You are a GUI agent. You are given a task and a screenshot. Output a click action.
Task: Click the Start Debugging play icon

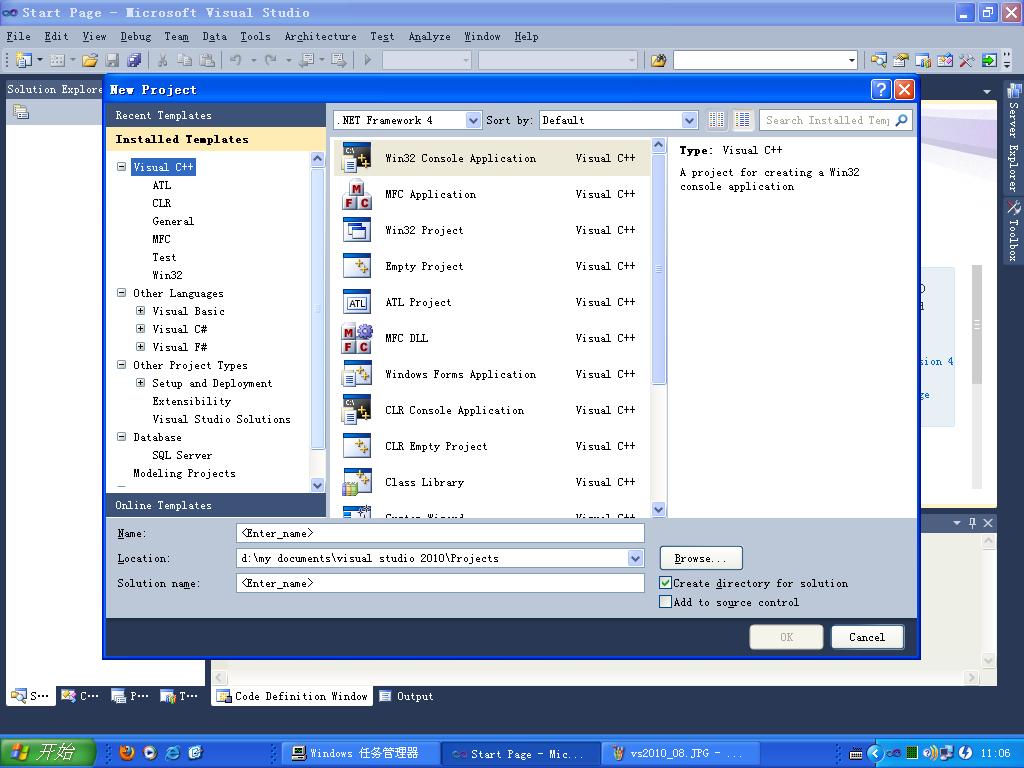(368, 61)
